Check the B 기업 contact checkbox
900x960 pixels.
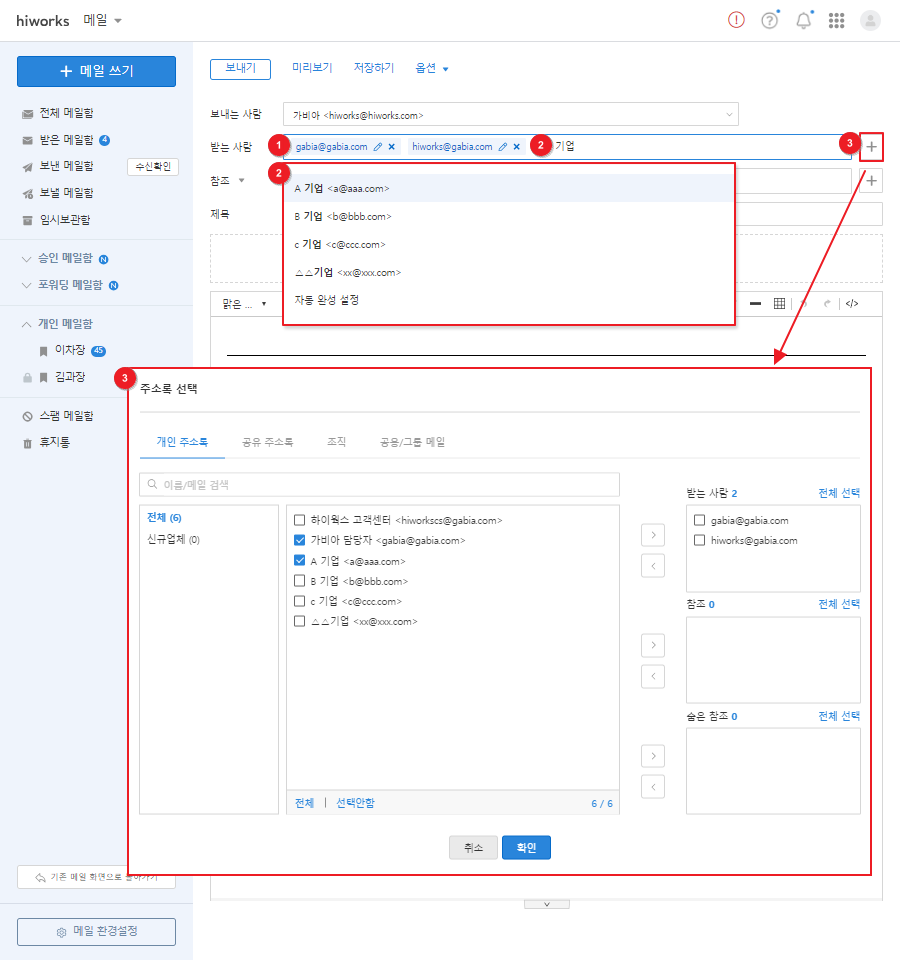pos(299,581)
